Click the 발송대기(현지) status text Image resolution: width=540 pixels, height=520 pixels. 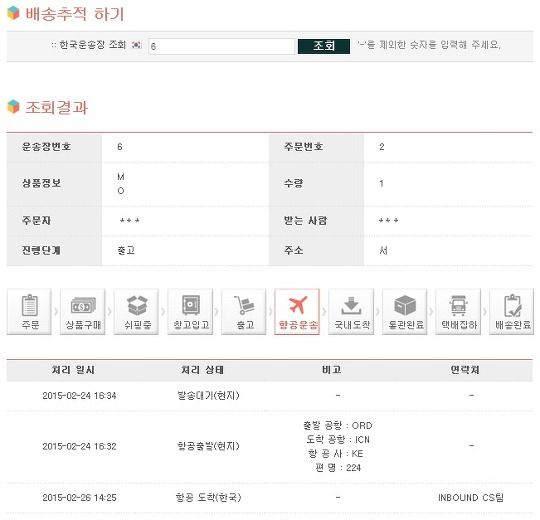click(208, 395)
